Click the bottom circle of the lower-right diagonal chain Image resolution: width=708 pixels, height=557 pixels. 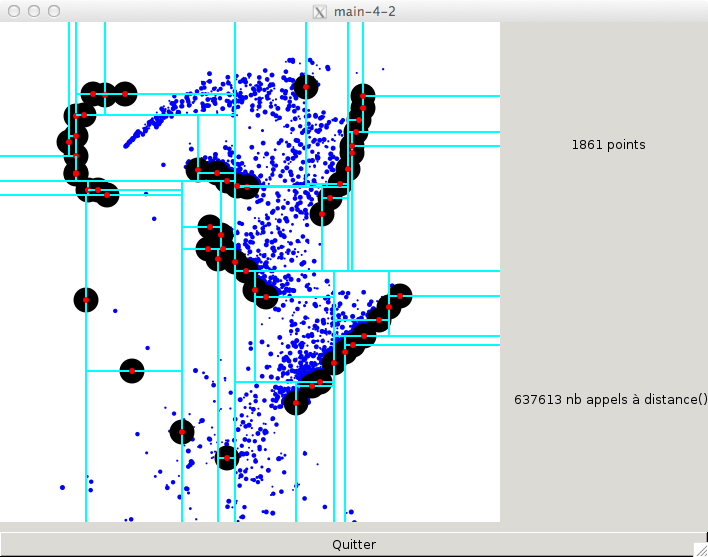296,402
